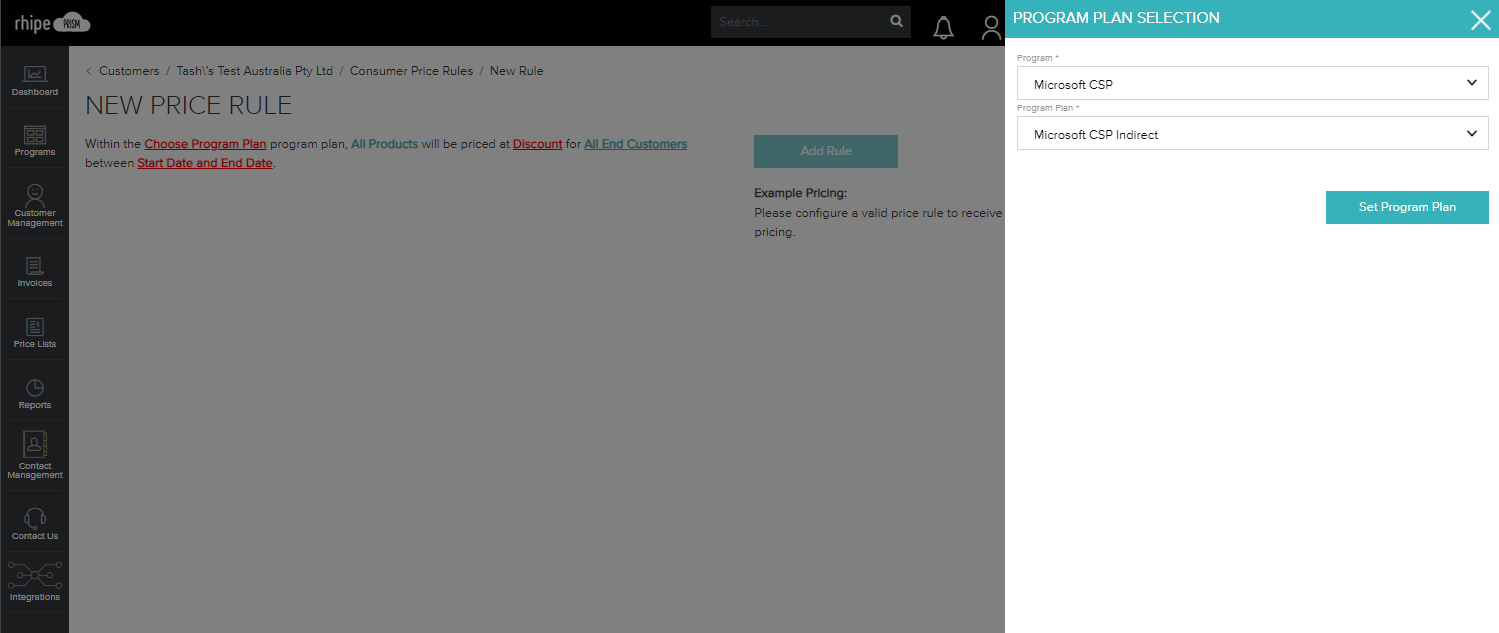Screen dimensions: 1499x633
Task: Open Contact Management in sidebar
Action: [35, 456]
